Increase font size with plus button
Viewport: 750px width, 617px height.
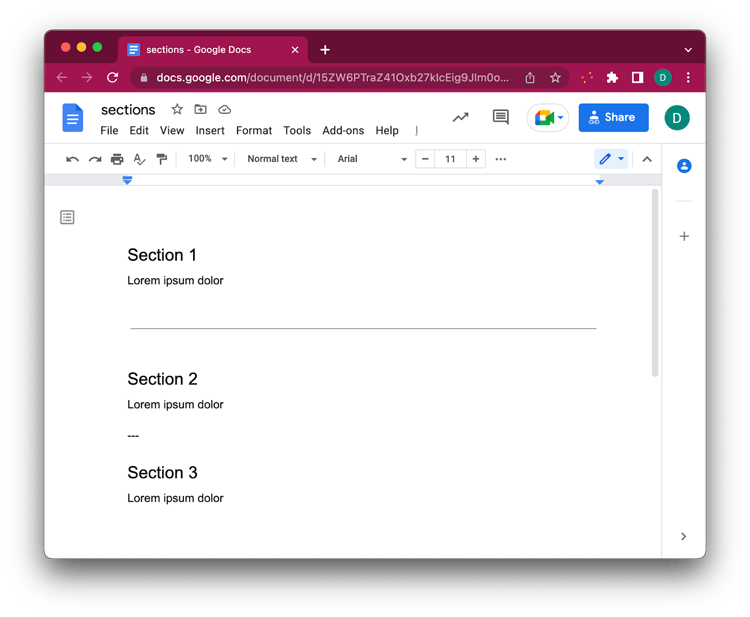tap(476, 159)
